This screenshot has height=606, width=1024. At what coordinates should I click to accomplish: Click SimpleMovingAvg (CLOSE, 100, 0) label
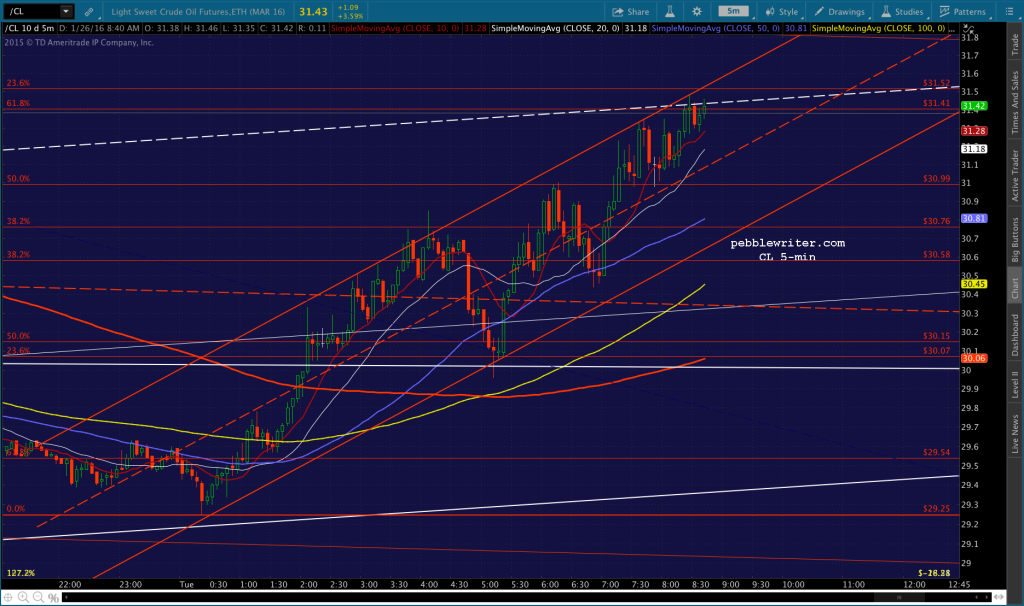tap(878, 29)
